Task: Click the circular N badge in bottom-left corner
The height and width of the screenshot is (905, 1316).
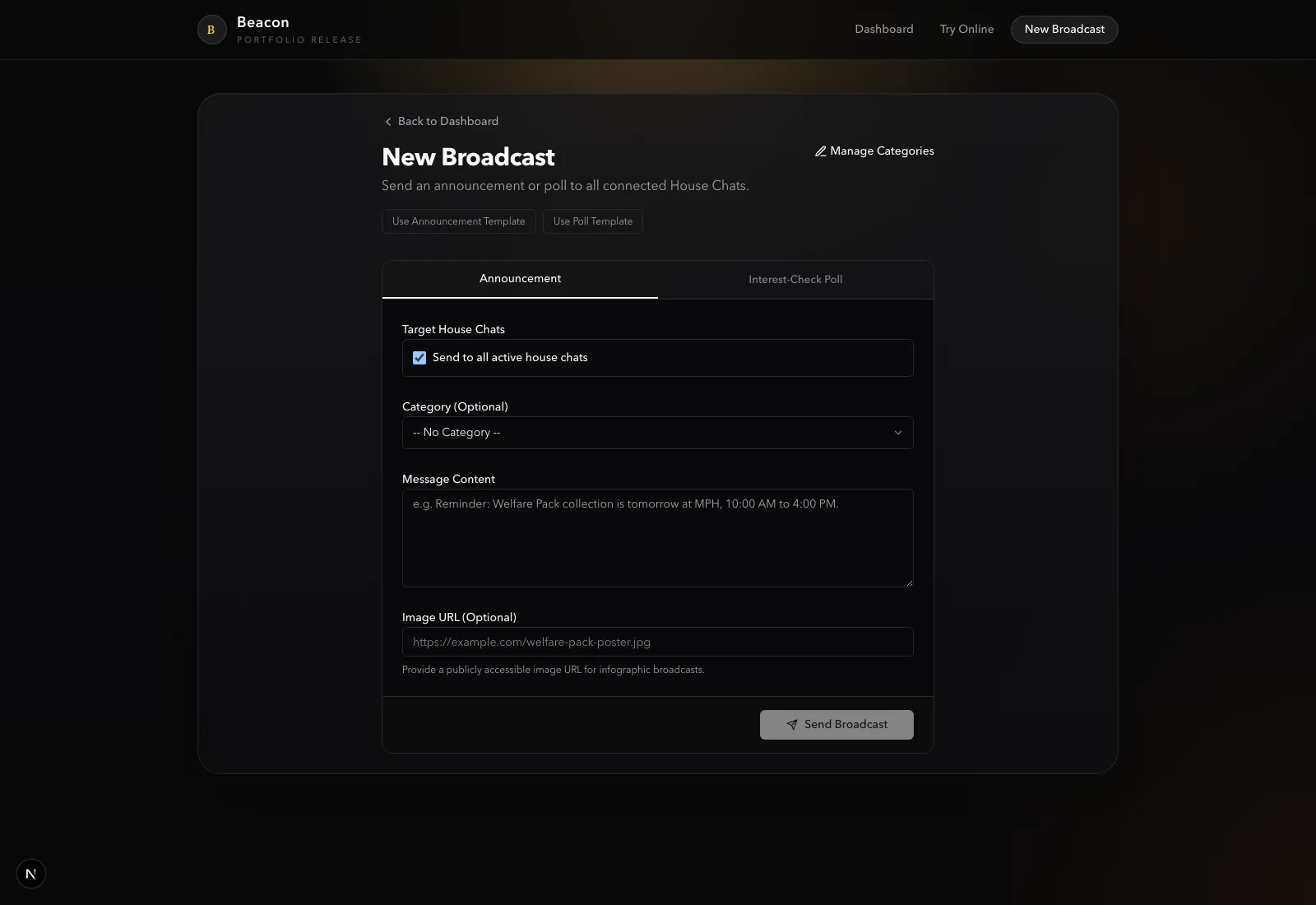Action: click(x=31, y=874)
